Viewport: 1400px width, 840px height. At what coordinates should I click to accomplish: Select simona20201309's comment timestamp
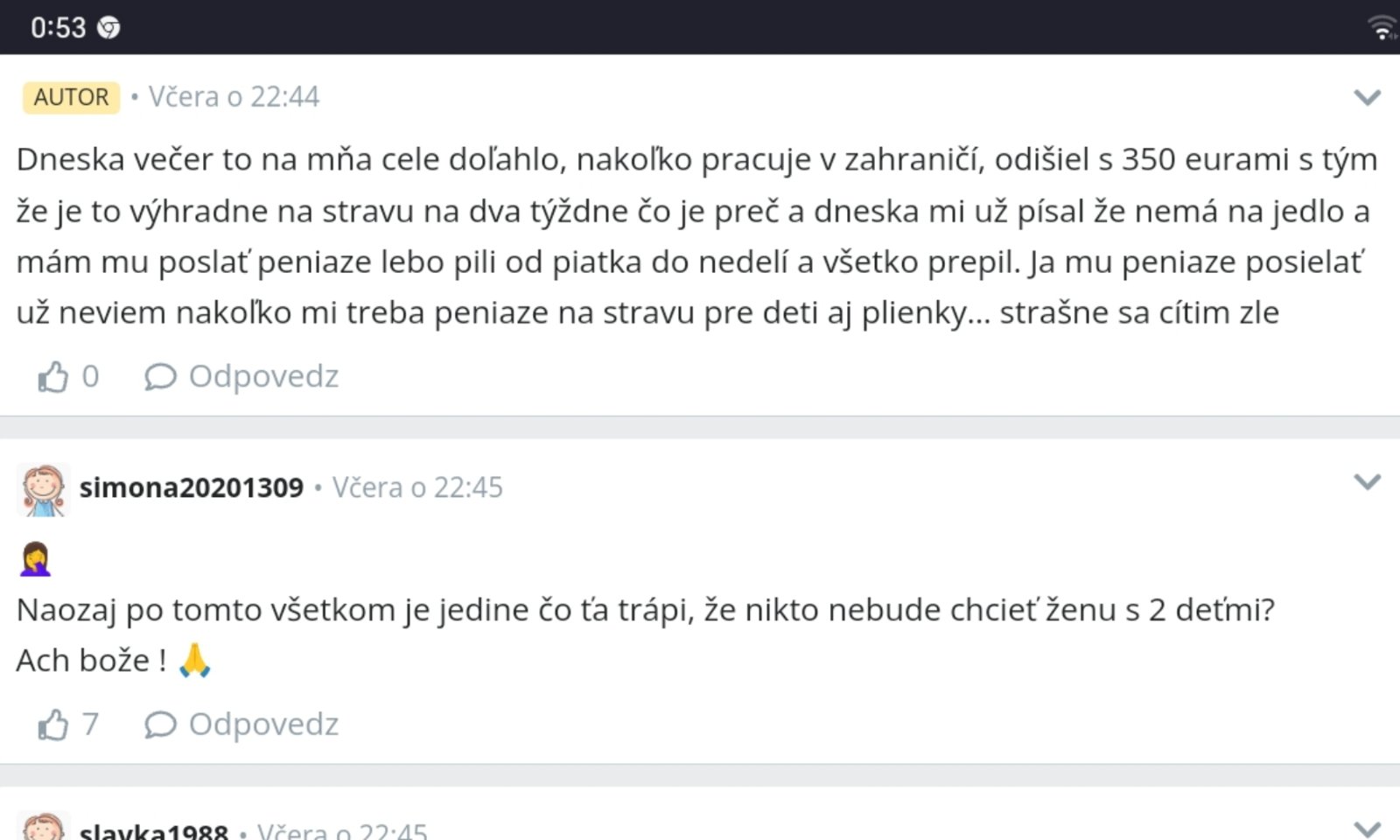point(417,487)
